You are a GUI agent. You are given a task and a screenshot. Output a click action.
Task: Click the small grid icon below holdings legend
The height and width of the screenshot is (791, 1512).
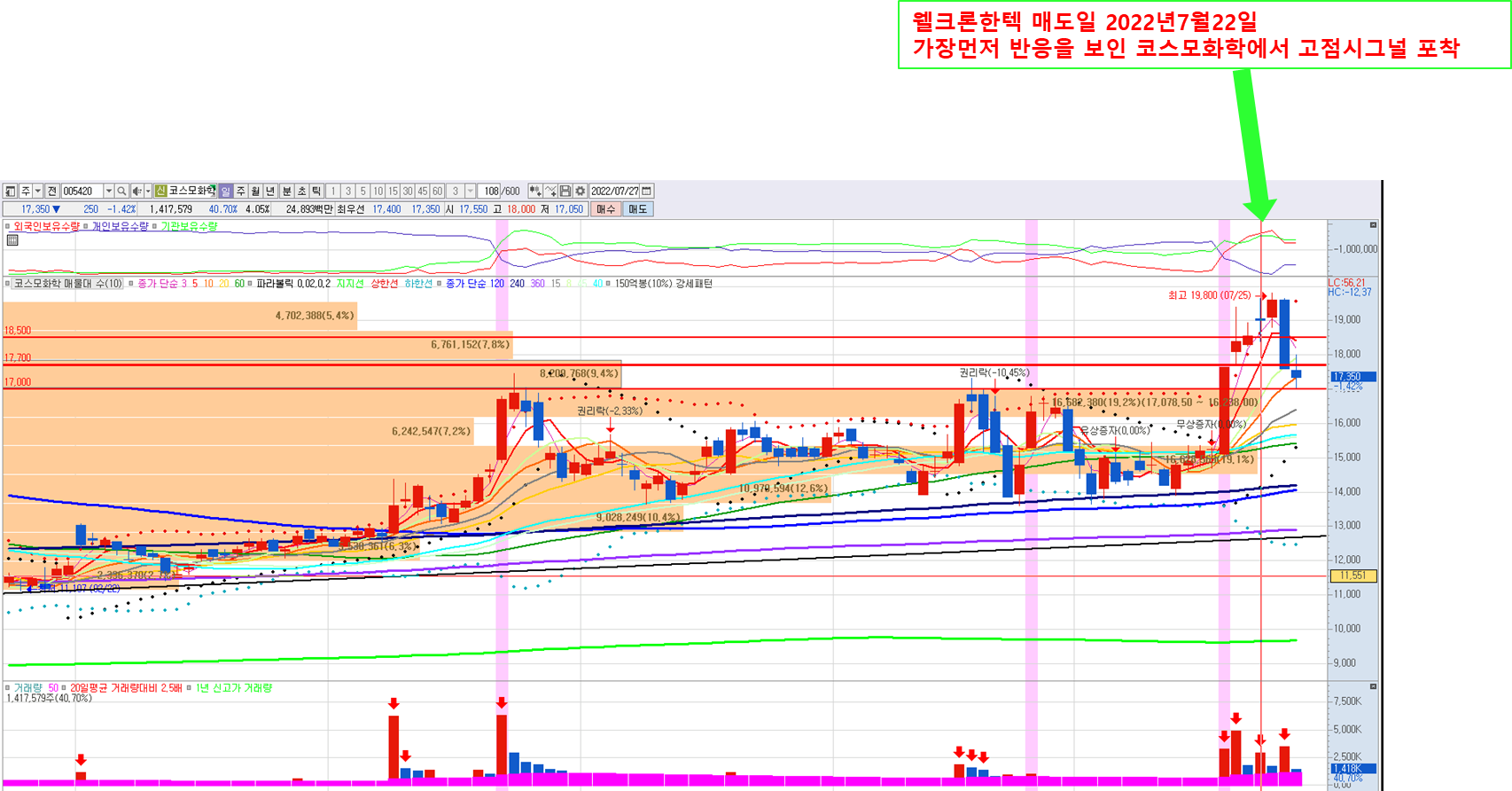coord(12,240)
